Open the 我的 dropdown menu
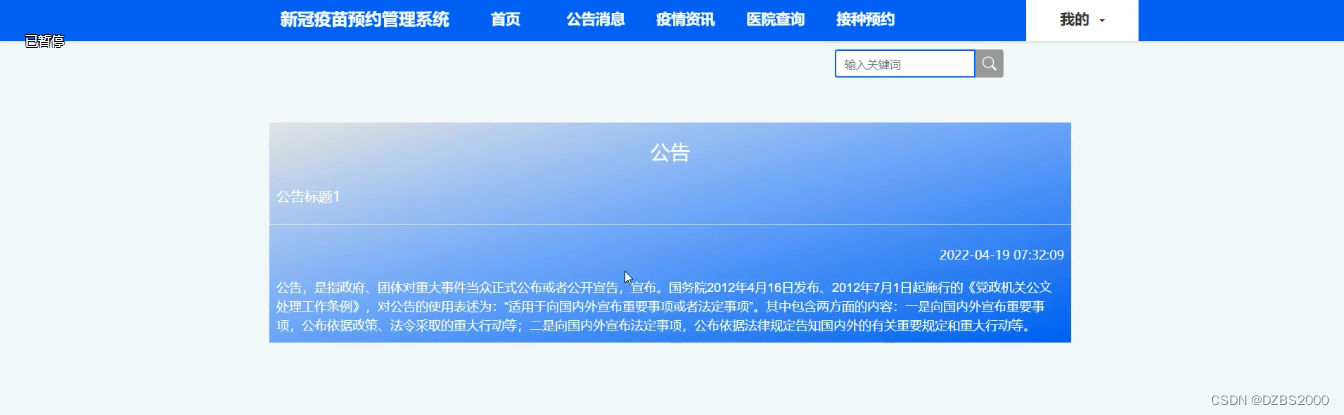This screenshot has height=415, width=1344. (1082, 20)
